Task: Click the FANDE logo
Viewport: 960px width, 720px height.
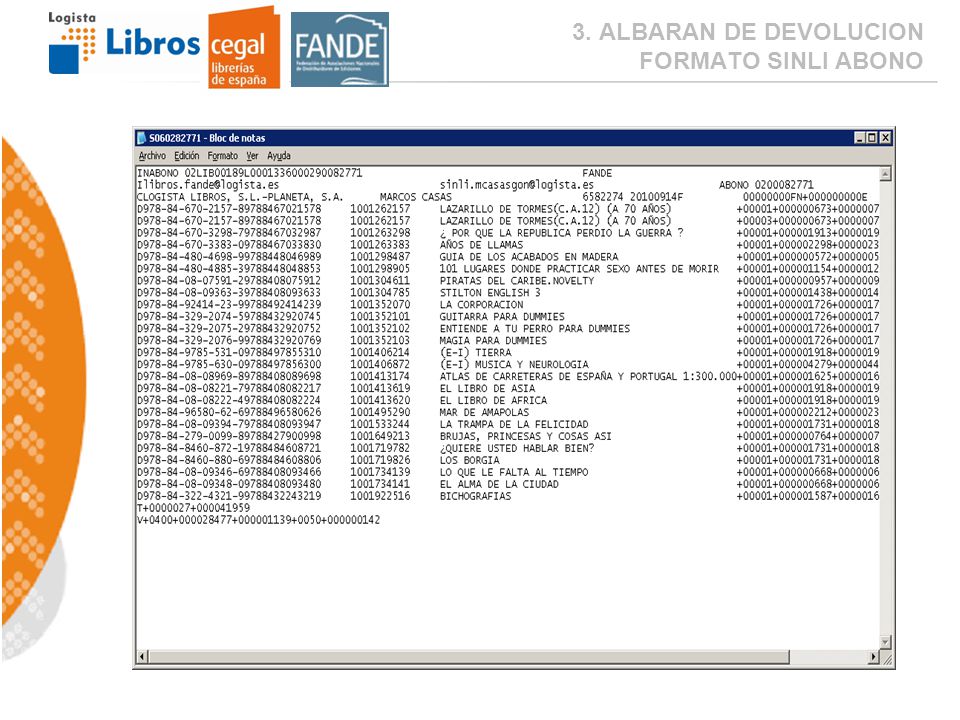Action: [340, 49]
